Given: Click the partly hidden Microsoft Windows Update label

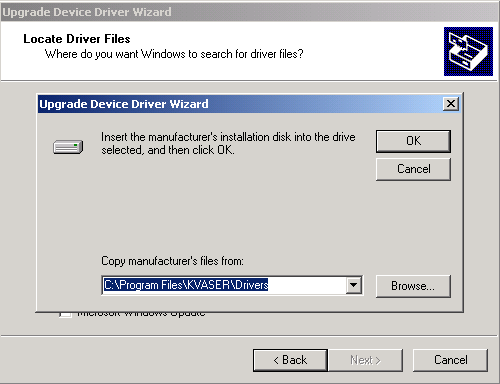Looking at the screenshot, I should [x=141, y=315].
